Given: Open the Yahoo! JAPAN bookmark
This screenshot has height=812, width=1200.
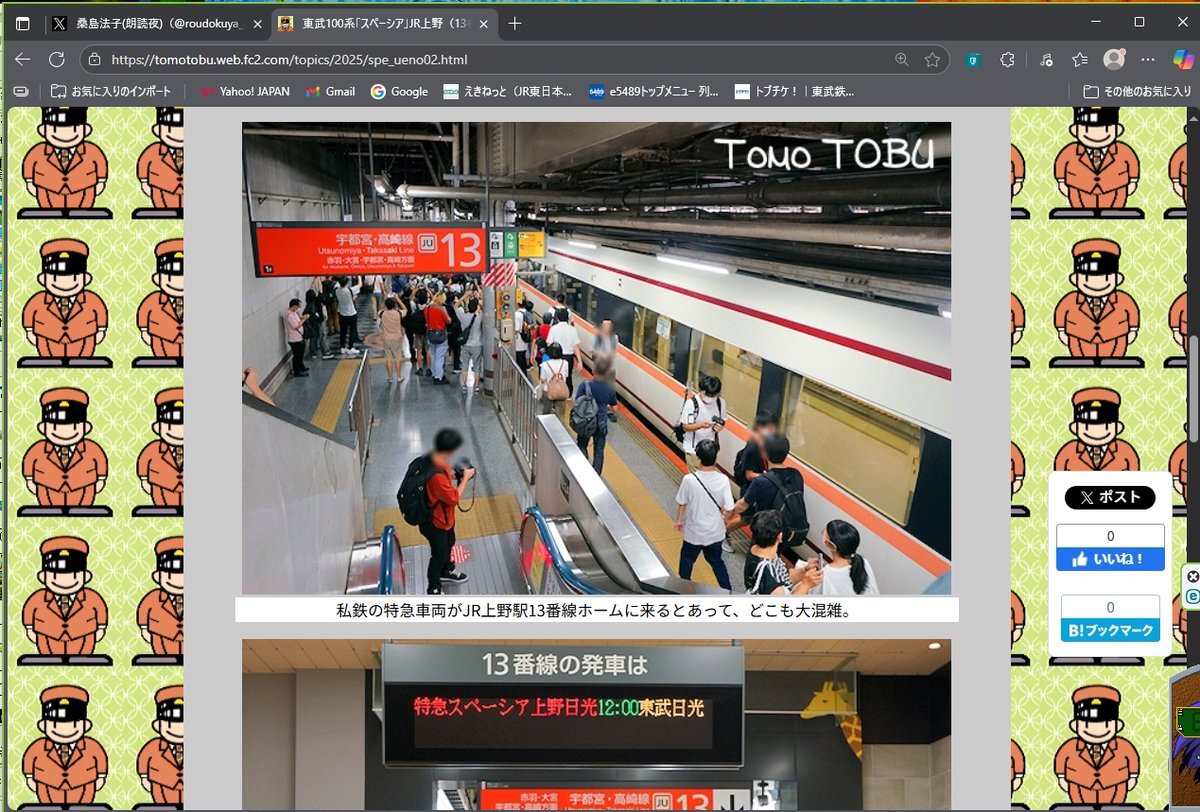Looking at the screenshot, I should pyautogui.click(x=244, y=91).
